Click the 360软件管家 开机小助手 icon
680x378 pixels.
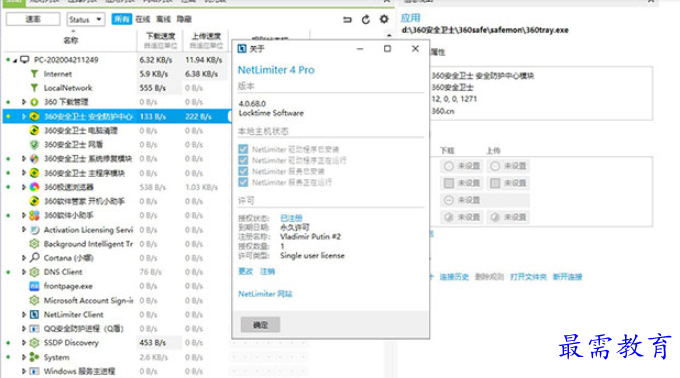tap(34, 201)
